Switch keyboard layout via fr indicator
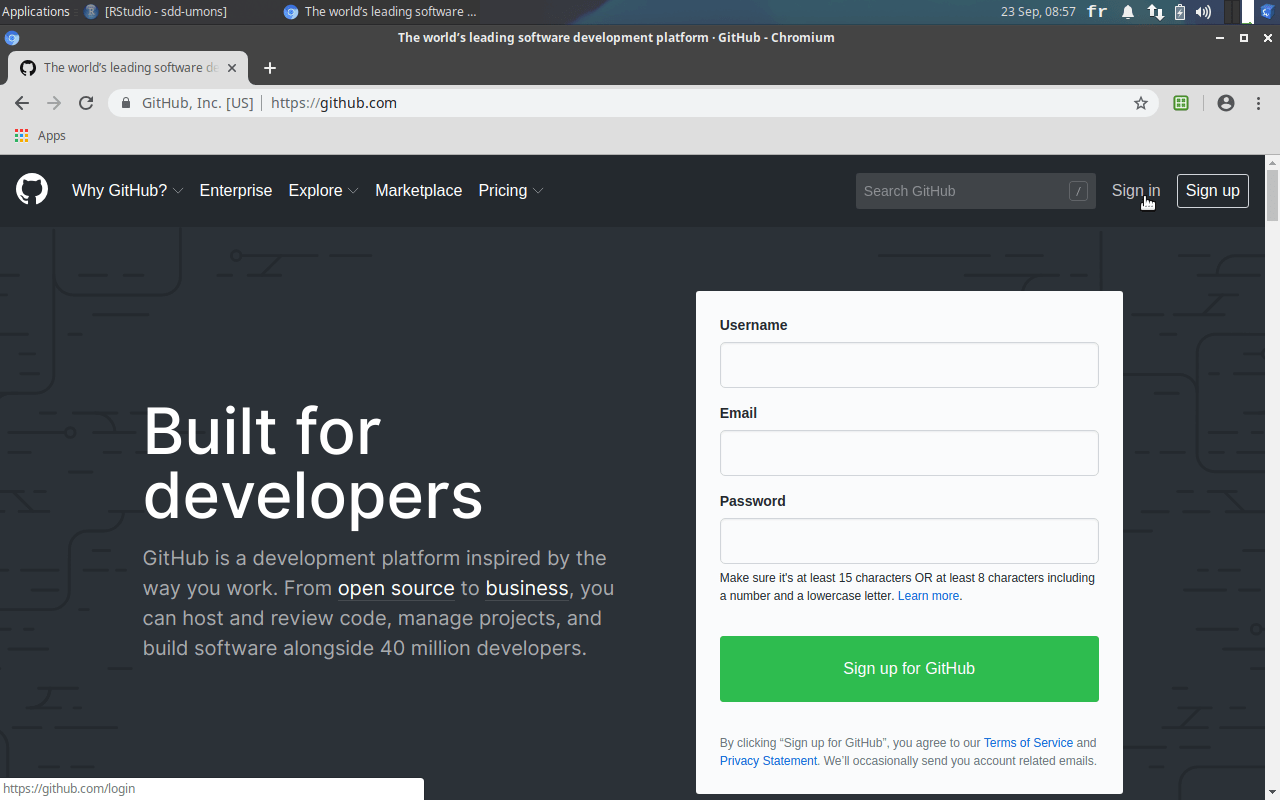 [x=1097, y=12]
